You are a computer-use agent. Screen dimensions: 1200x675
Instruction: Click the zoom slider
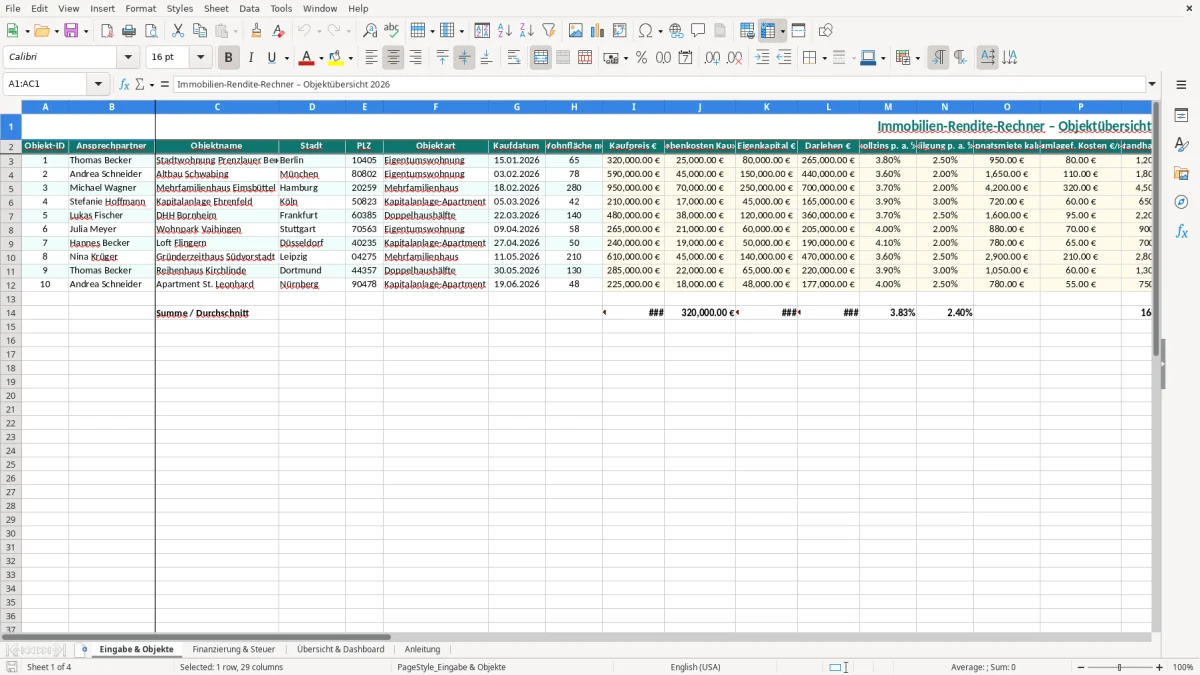[x=1119, y=667]
